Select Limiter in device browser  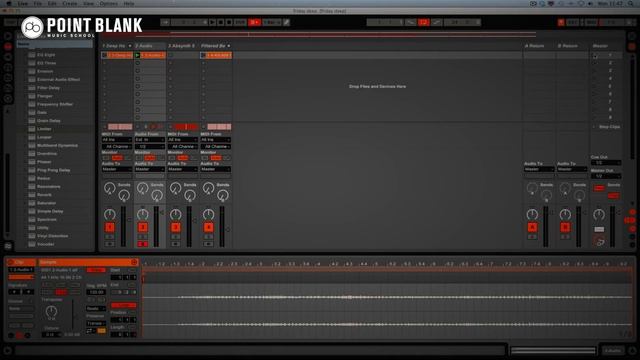[44, 129]
